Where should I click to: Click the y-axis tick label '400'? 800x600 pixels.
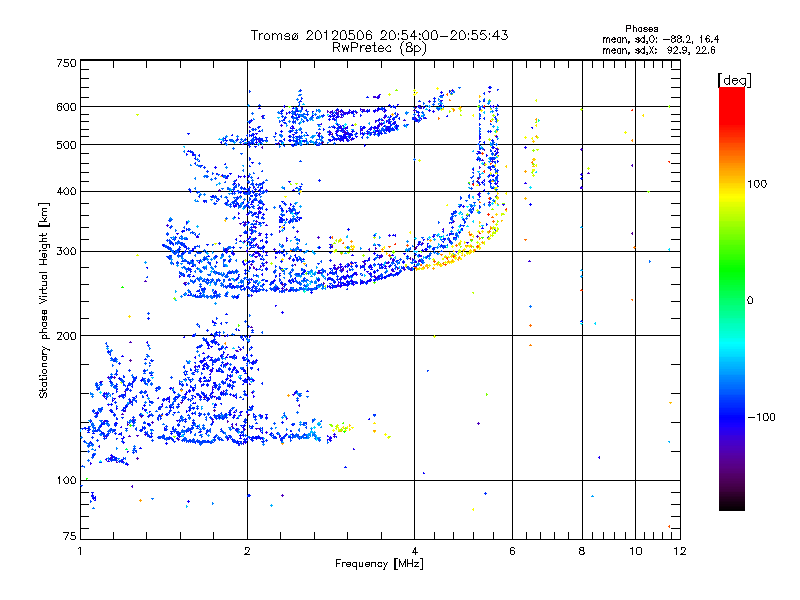click(x=66, y=192)
